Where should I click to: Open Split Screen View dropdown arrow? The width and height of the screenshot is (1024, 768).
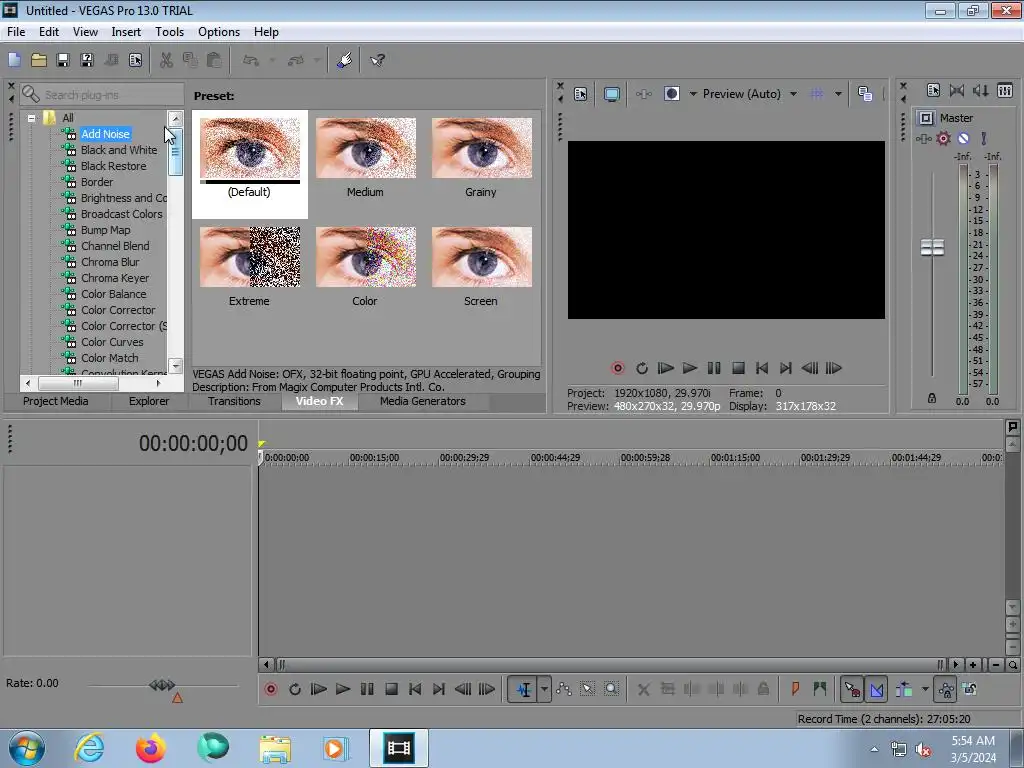[x=693, y=94]
